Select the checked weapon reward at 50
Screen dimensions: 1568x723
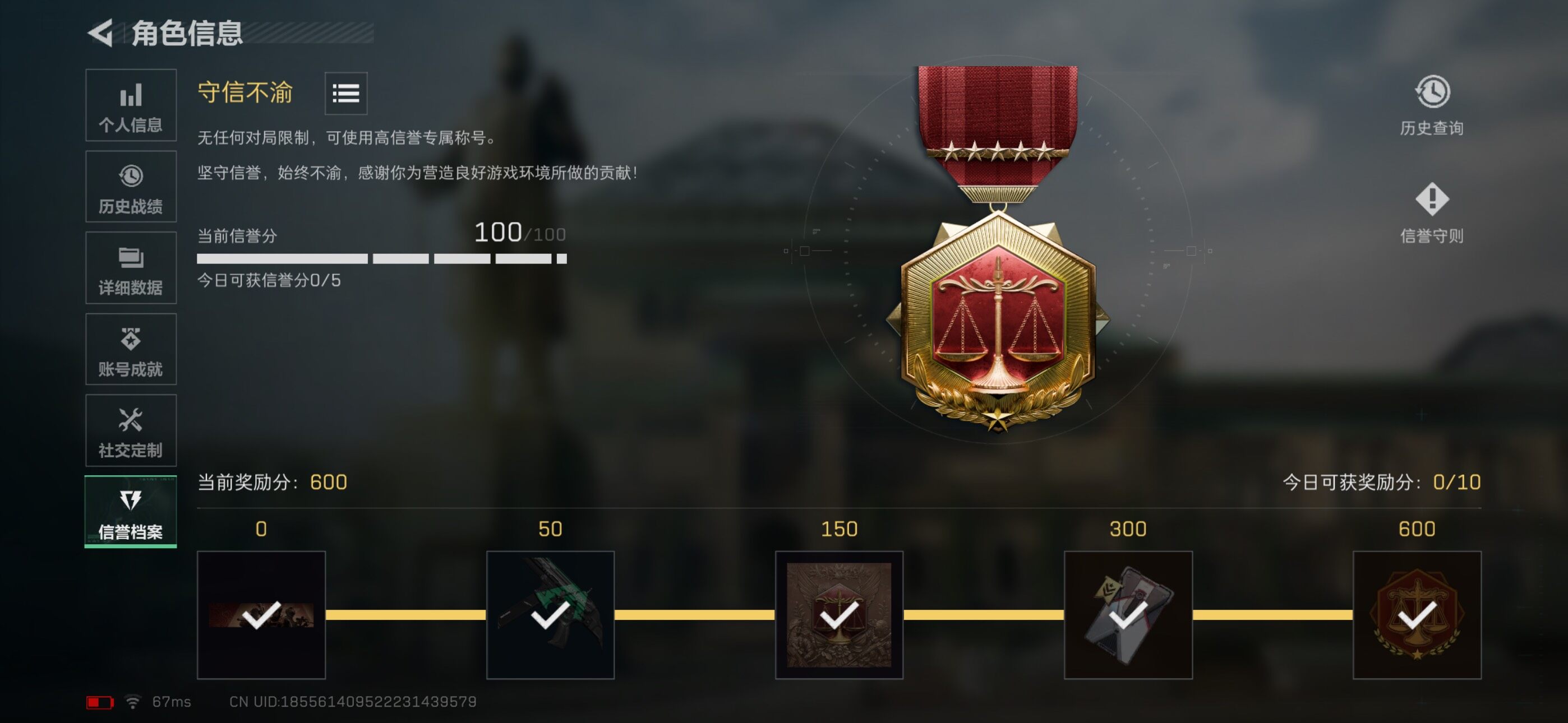pos(550,615)
